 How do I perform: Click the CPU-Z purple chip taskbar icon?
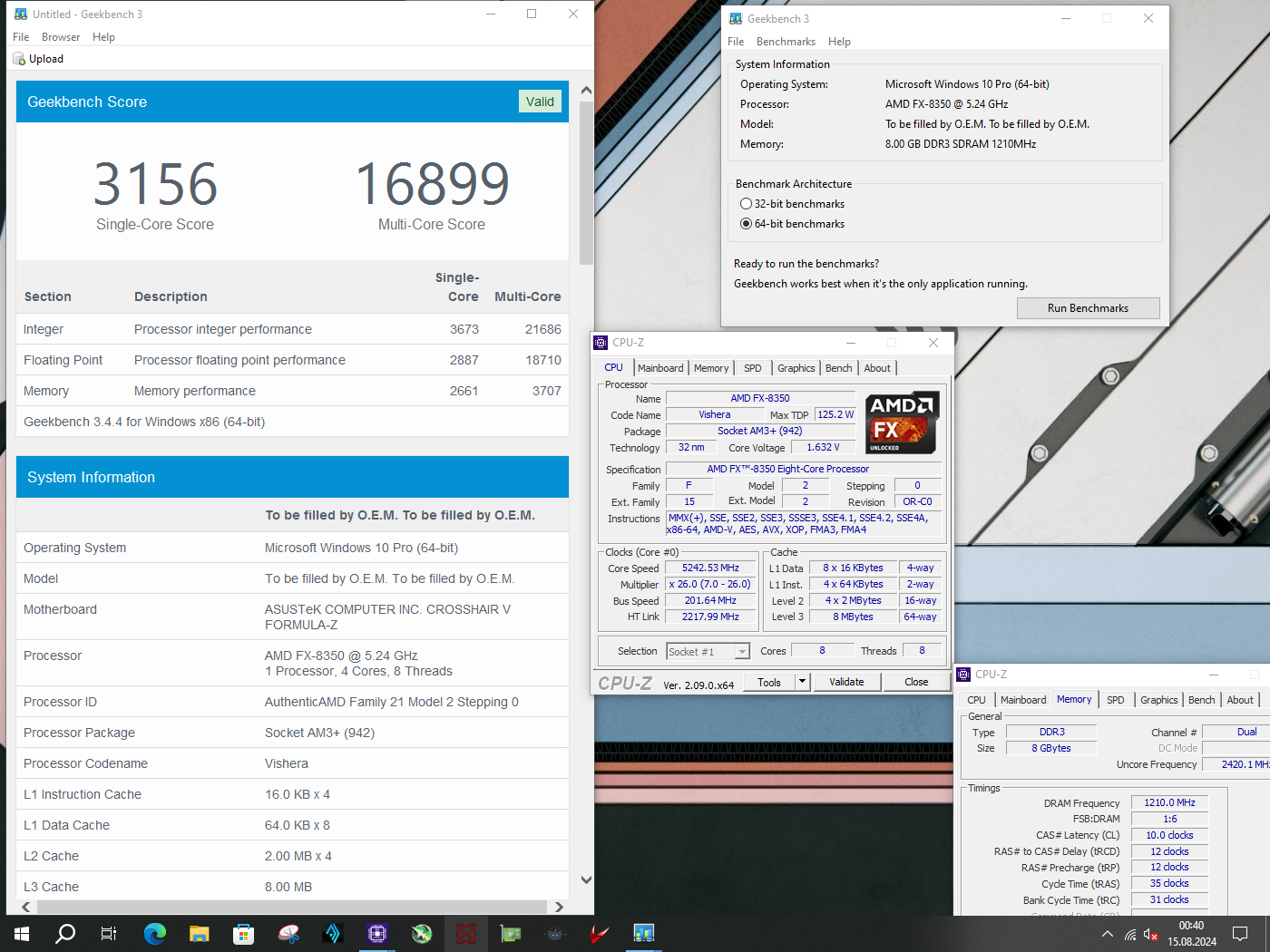377,933
